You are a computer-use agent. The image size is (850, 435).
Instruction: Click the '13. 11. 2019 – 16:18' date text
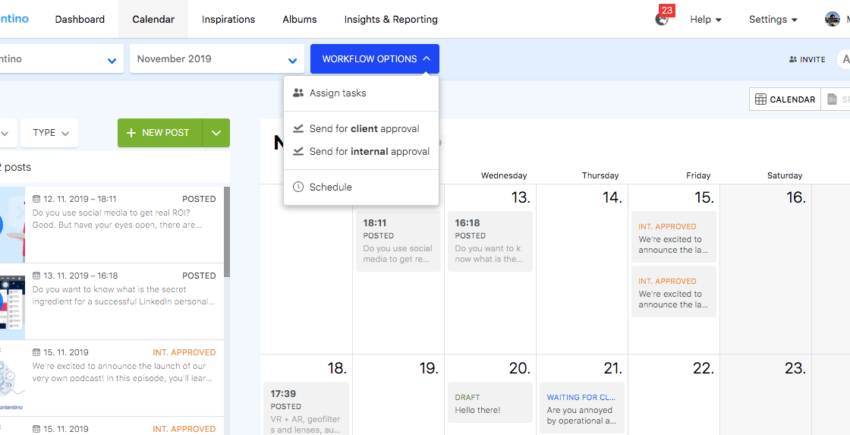81,276
